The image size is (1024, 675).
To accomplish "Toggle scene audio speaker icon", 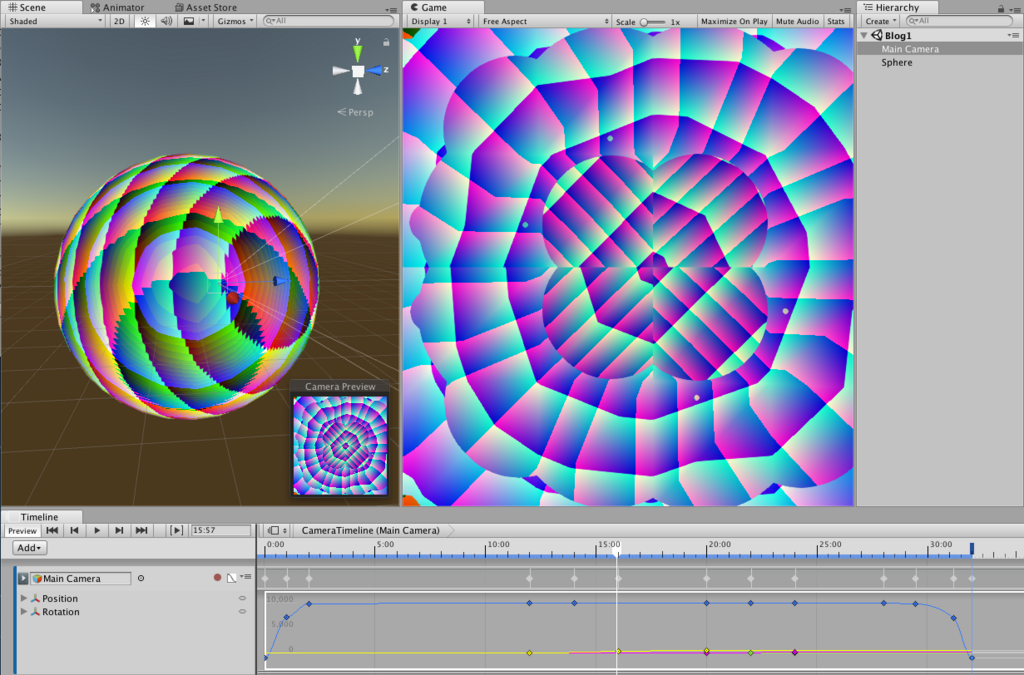I will point(167,21).
